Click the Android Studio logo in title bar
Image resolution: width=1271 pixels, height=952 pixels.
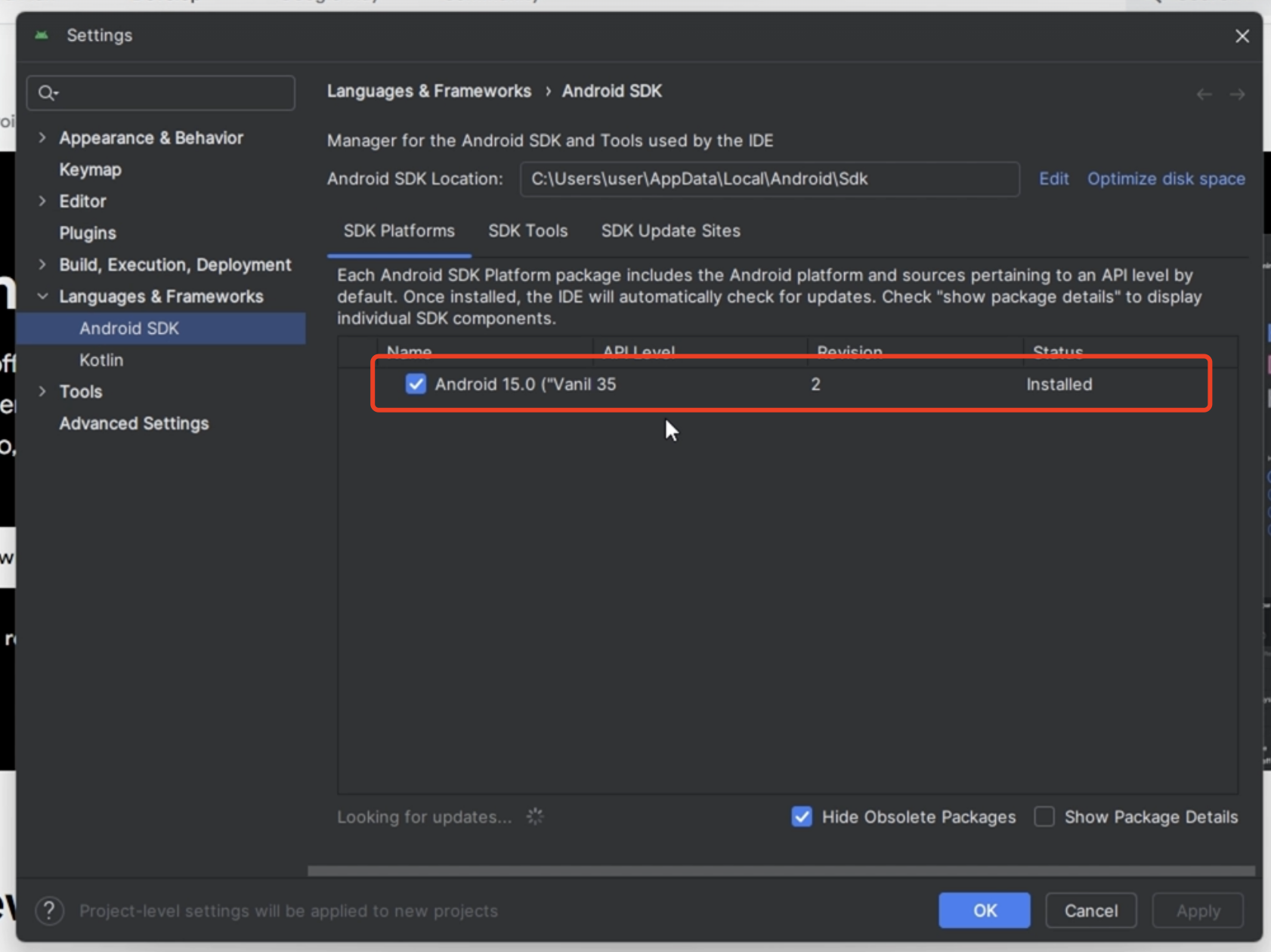point(42,35)
